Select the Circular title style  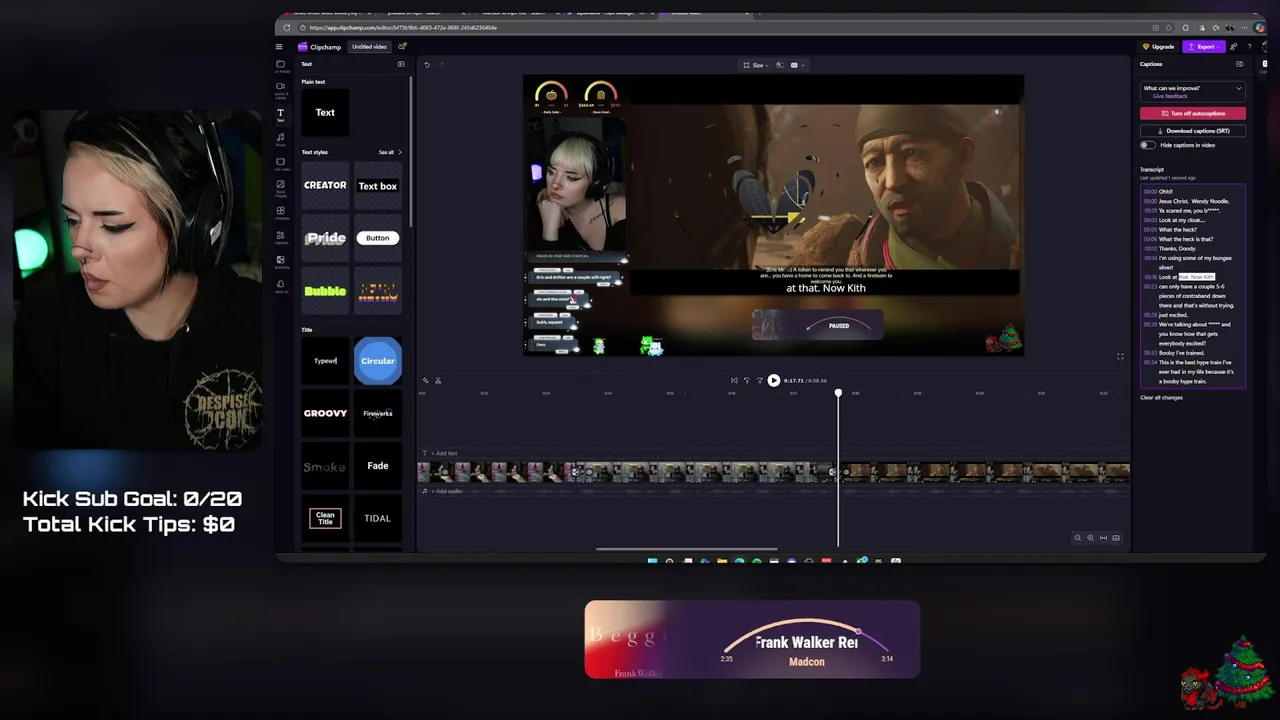377,361
